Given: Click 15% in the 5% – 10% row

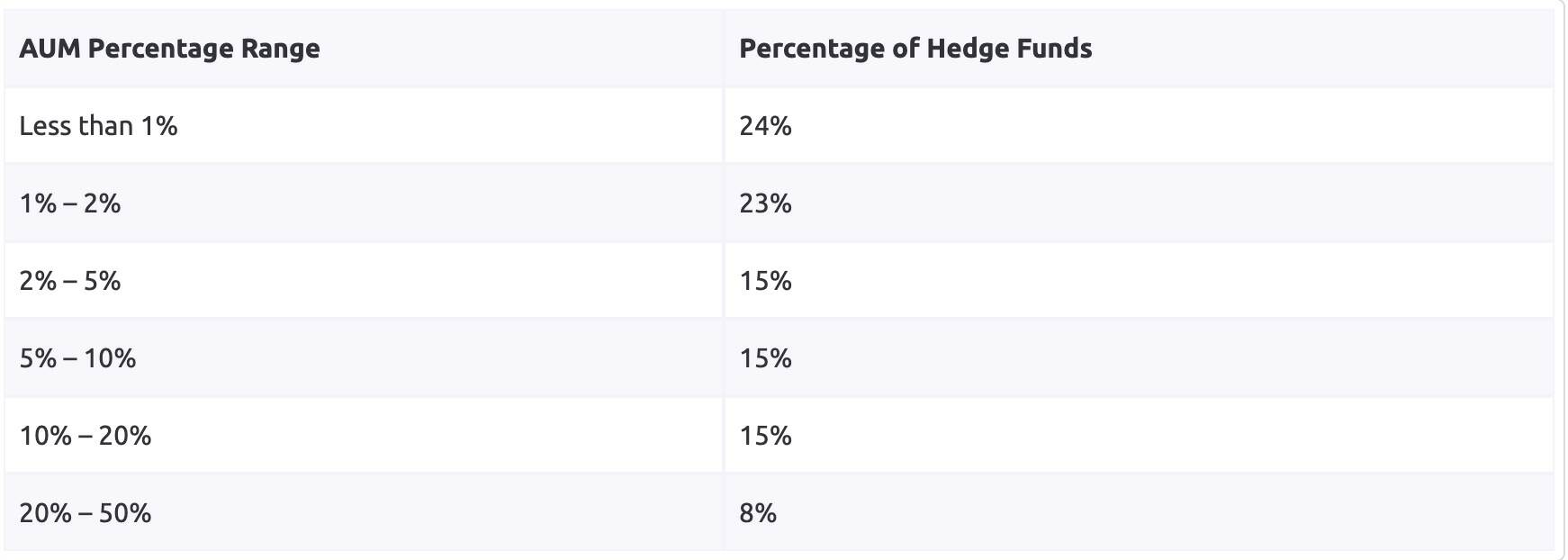Looking at the screenshot, I should [x=765, y=358].
